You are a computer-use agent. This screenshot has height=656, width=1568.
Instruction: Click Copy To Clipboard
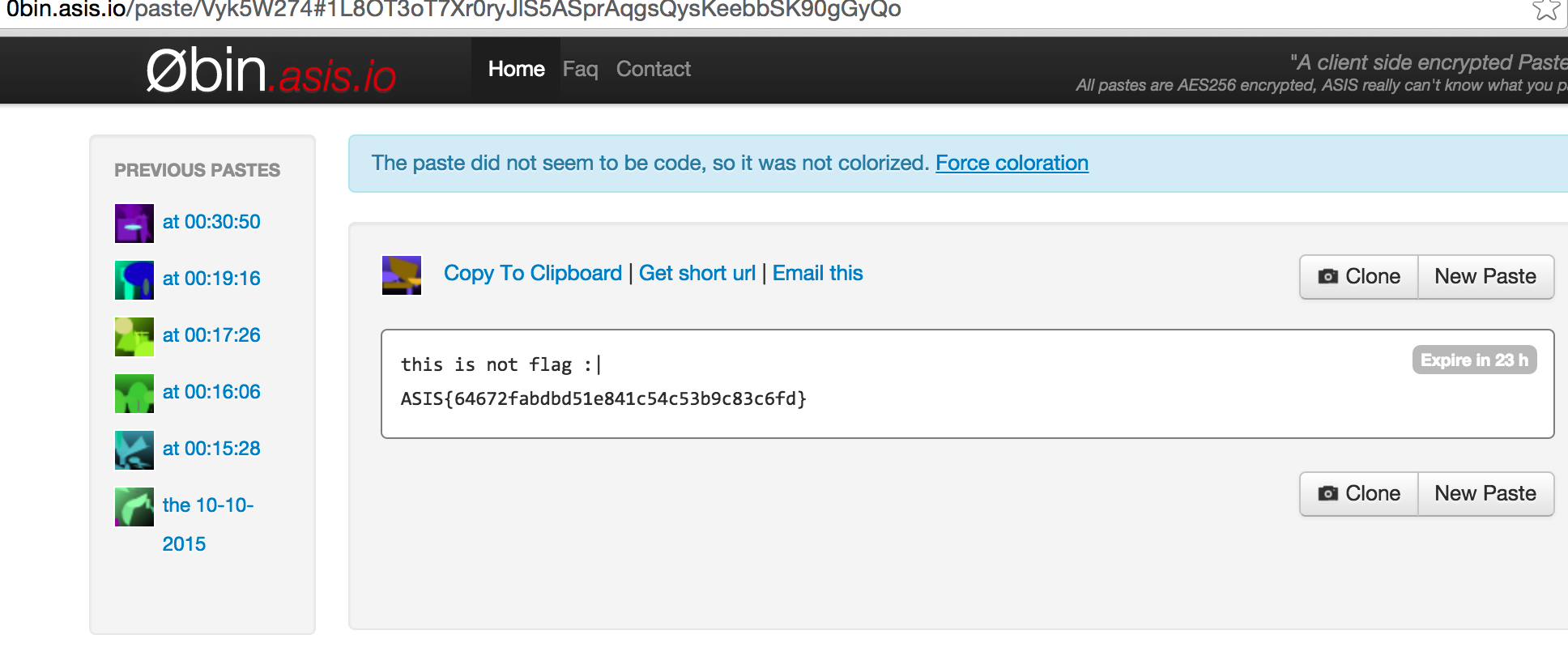pyautogui.click(x=532, y=273)
